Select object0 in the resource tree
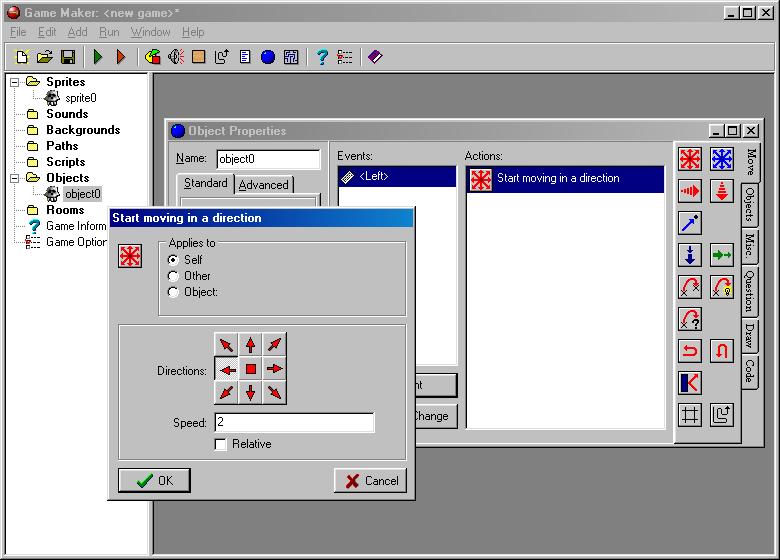 pyautogui.click(x=82, y=194)
